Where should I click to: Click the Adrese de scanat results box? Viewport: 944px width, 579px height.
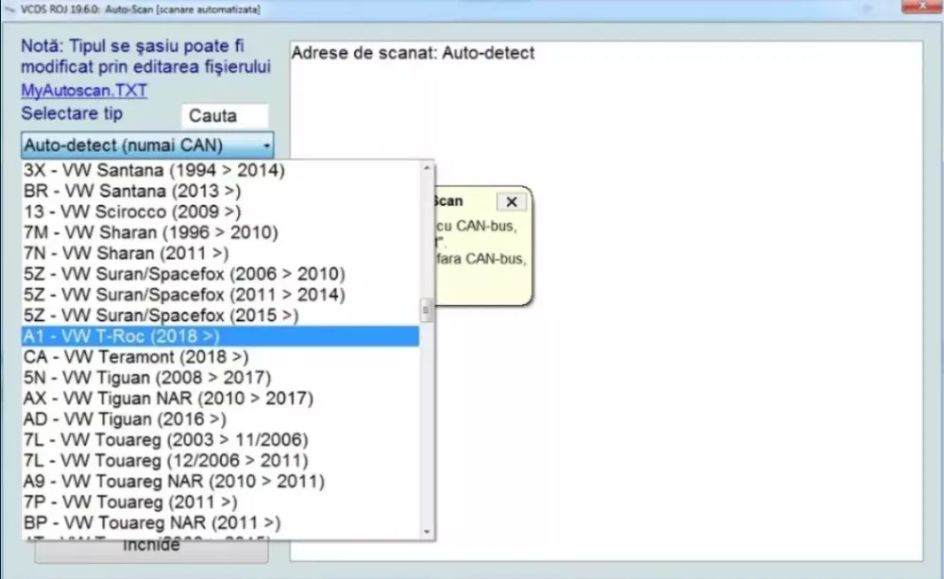tap(606, 301)
